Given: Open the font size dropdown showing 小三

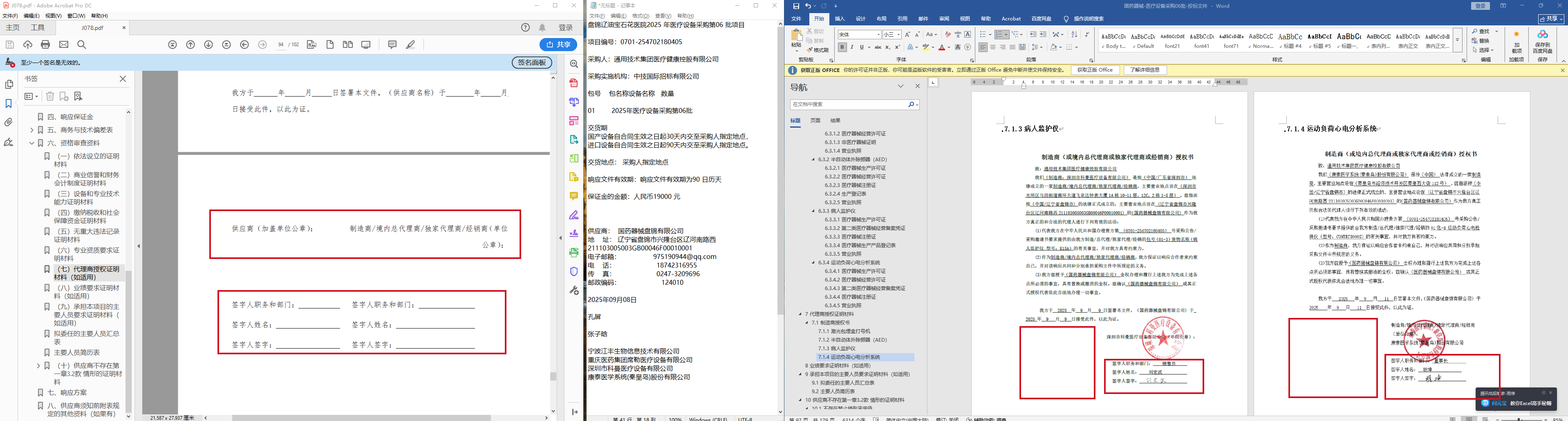Looking at the screenshot, I should pos(898,35).
